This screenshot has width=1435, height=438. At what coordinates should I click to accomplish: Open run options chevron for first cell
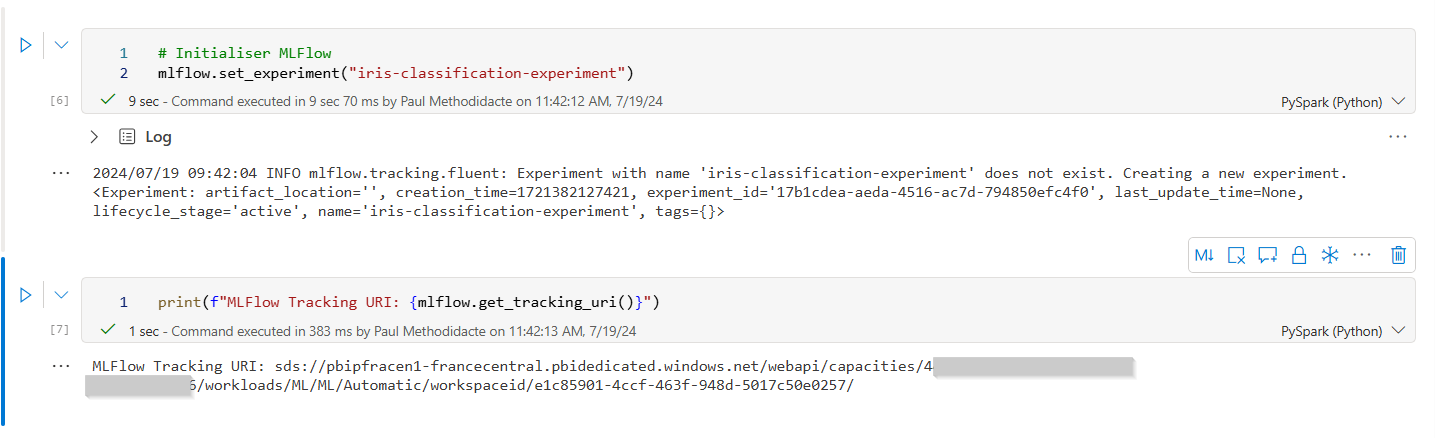click(x=61, y=45)
